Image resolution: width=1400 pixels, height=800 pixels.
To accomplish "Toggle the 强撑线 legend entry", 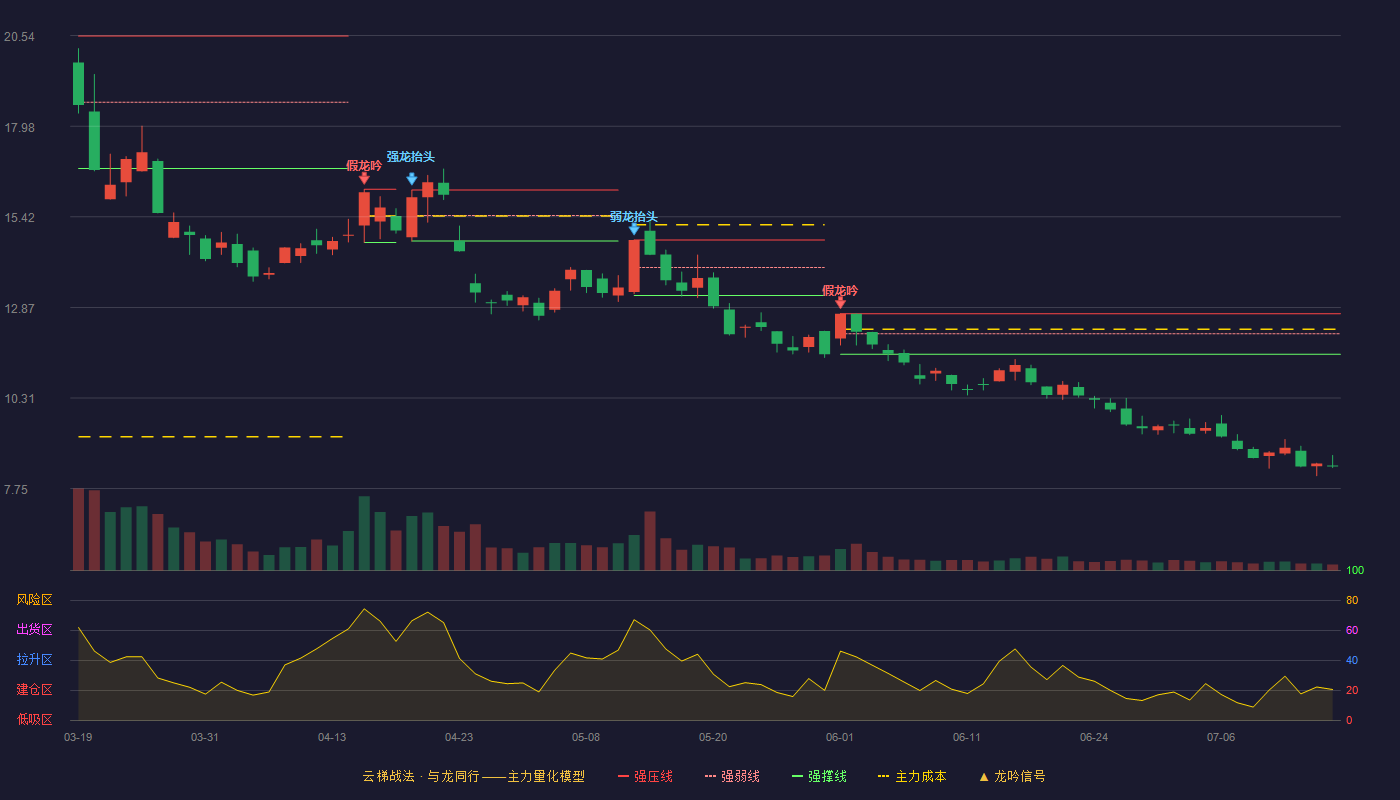I will coord(819,776).
